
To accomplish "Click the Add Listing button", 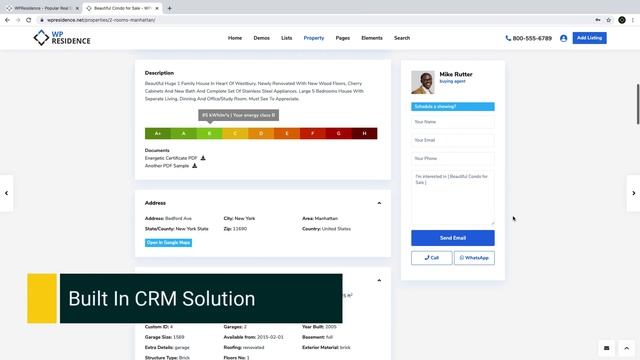I will (589, 38).
